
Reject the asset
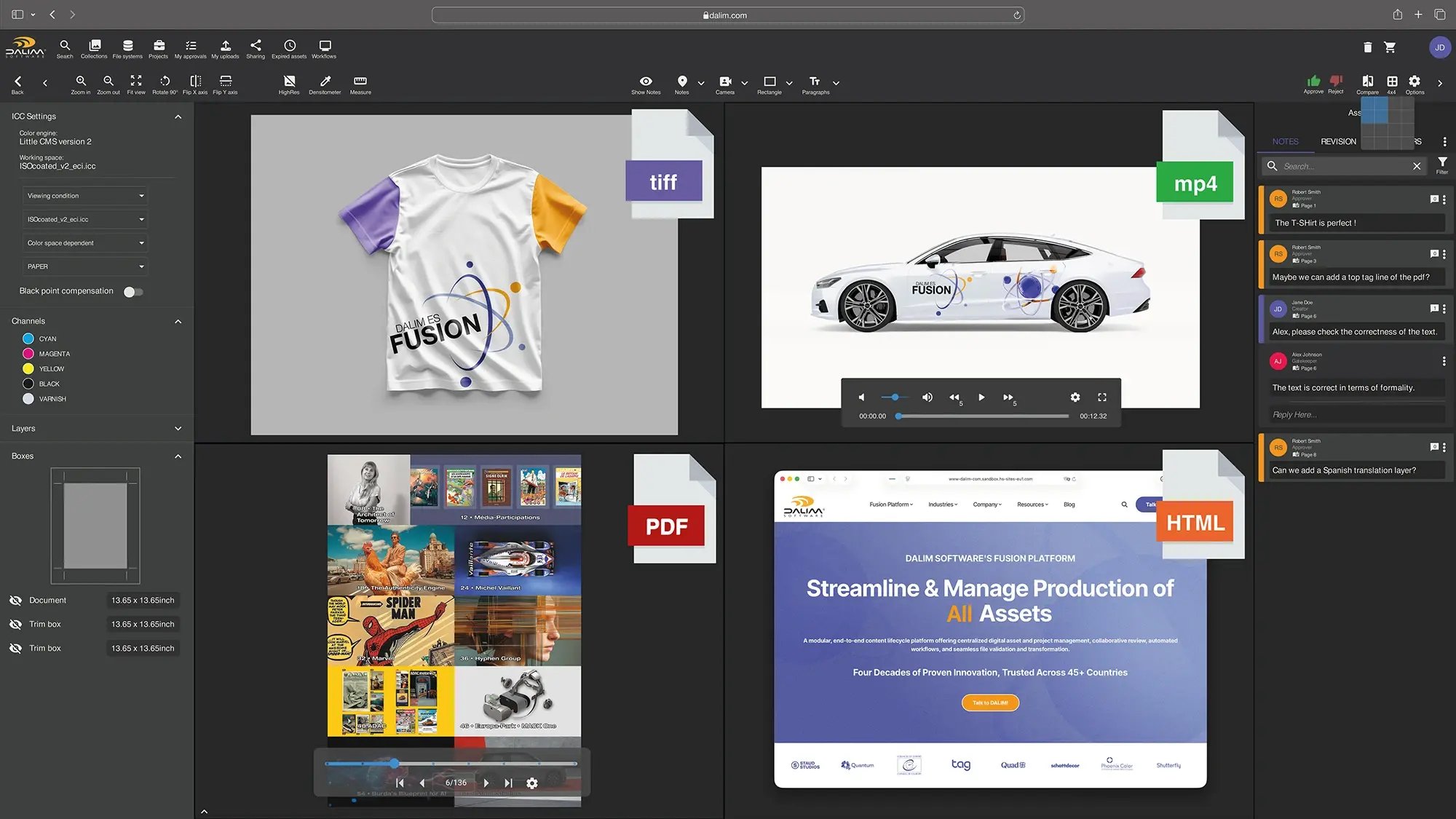click(x=1336, y=84)
